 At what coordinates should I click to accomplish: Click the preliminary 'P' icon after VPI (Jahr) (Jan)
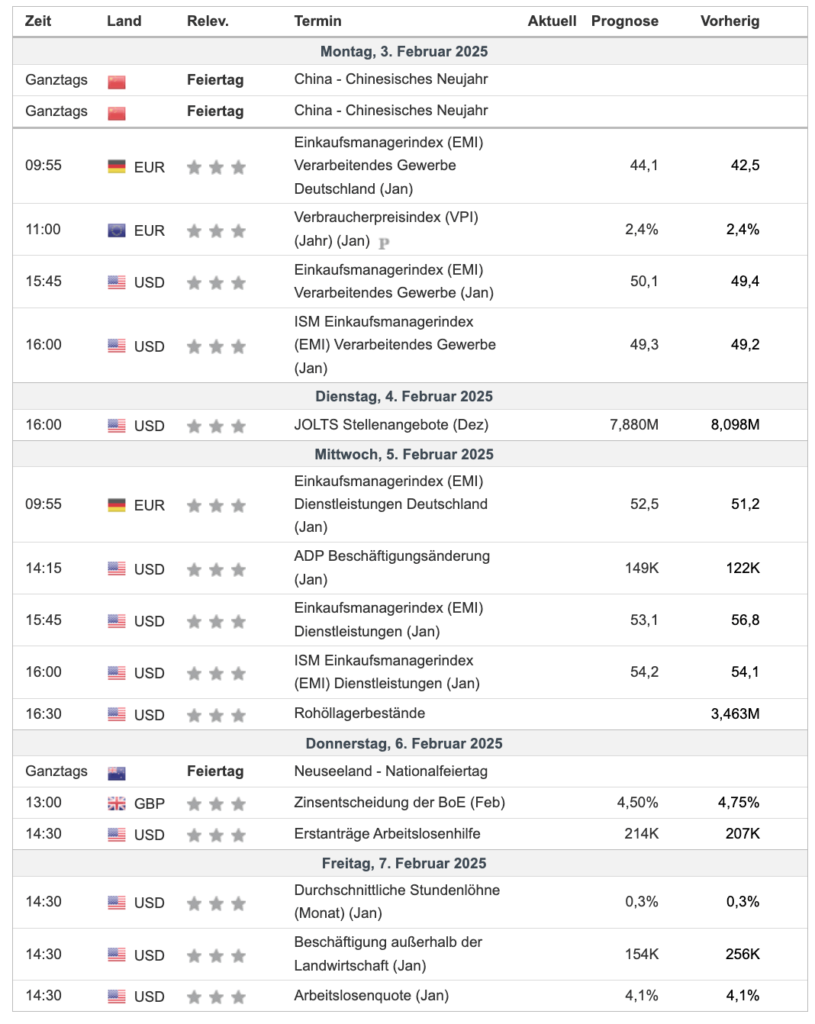click(x=384, y=242)
